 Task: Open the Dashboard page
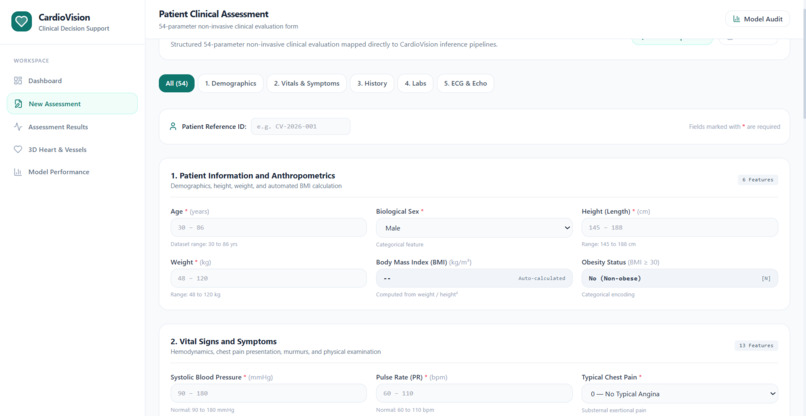[x=72, y=81]
